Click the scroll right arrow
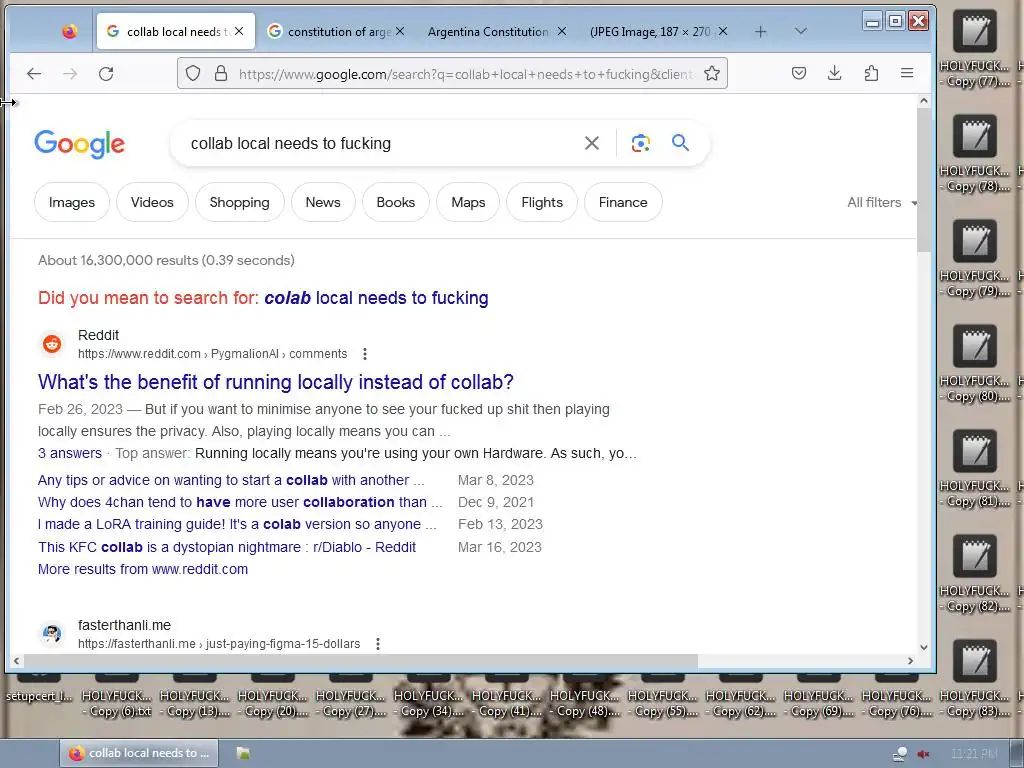 [x=910, y=661]
